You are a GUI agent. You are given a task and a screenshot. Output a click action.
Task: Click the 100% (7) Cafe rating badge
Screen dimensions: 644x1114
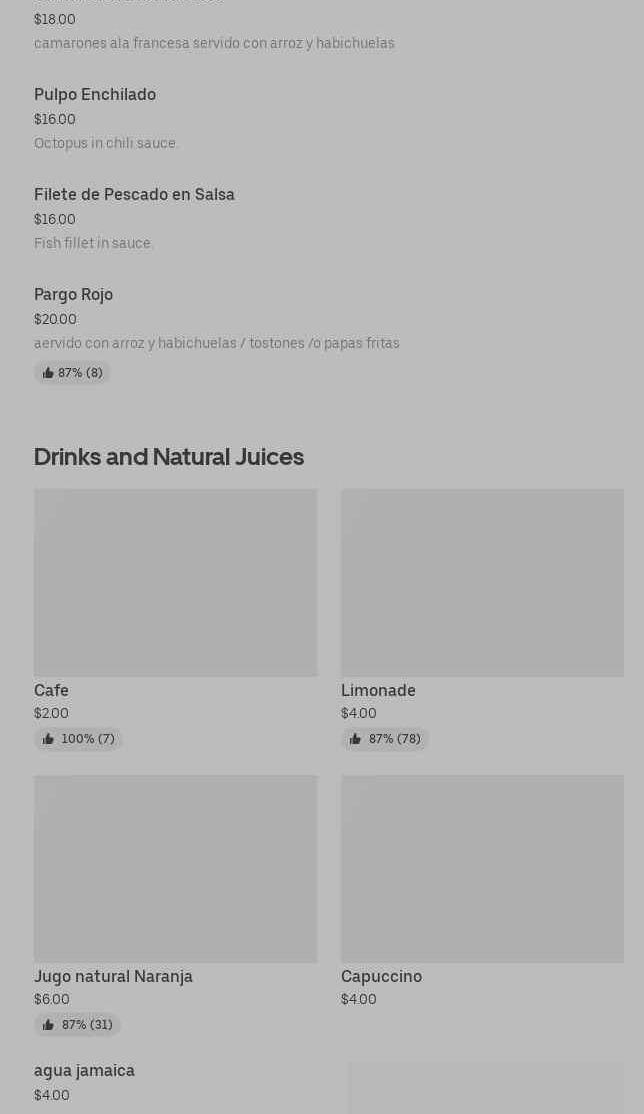[78, 739]
